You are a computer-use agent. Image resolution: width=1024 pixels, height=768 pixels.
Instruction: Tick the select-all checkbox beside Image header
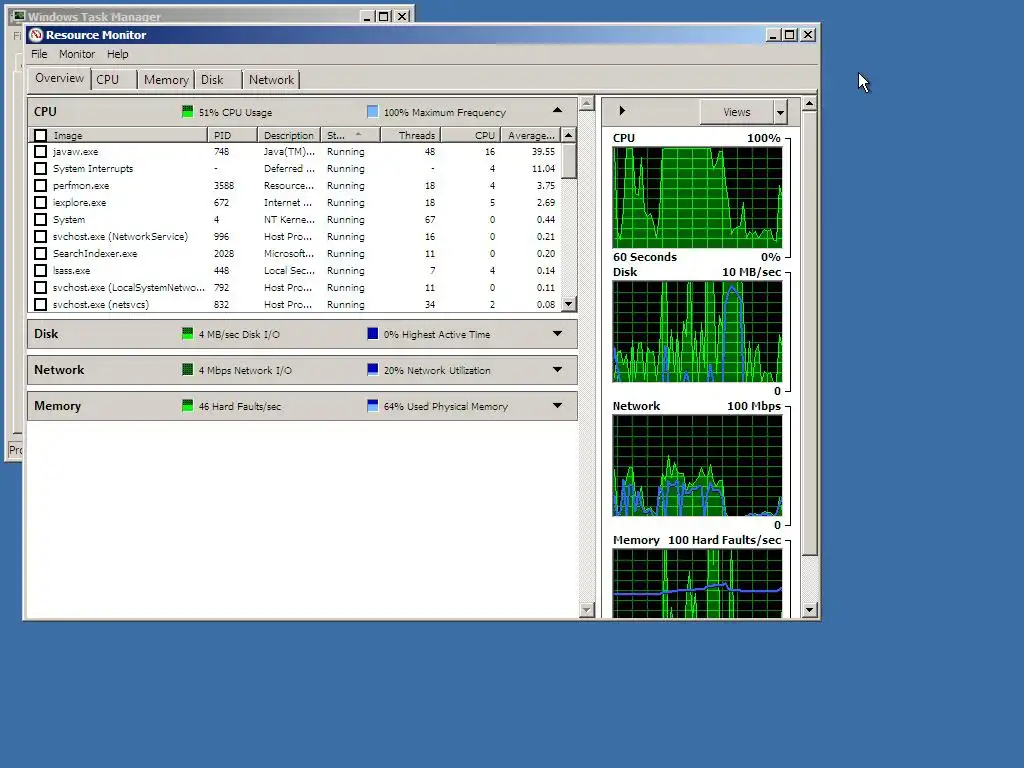tap(40, 135)
